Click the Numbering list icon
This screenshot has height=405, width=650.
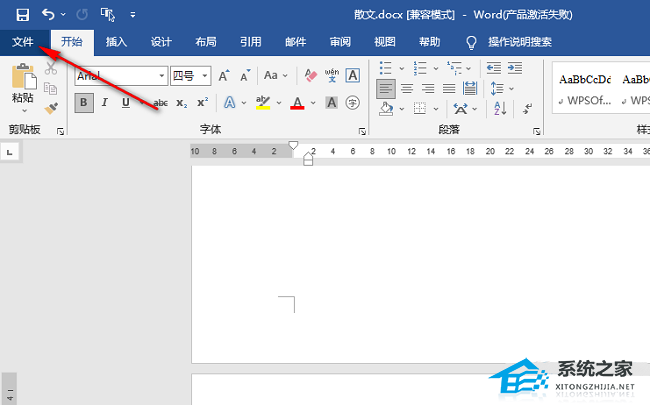point(420,68)
